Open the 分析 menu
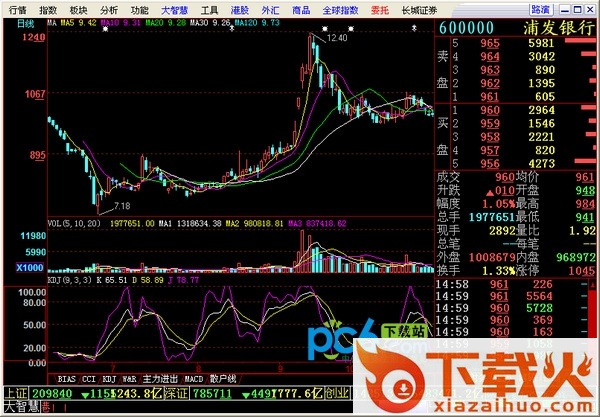Viewport: 600px width, 417px height. click(x=109, y=10)
